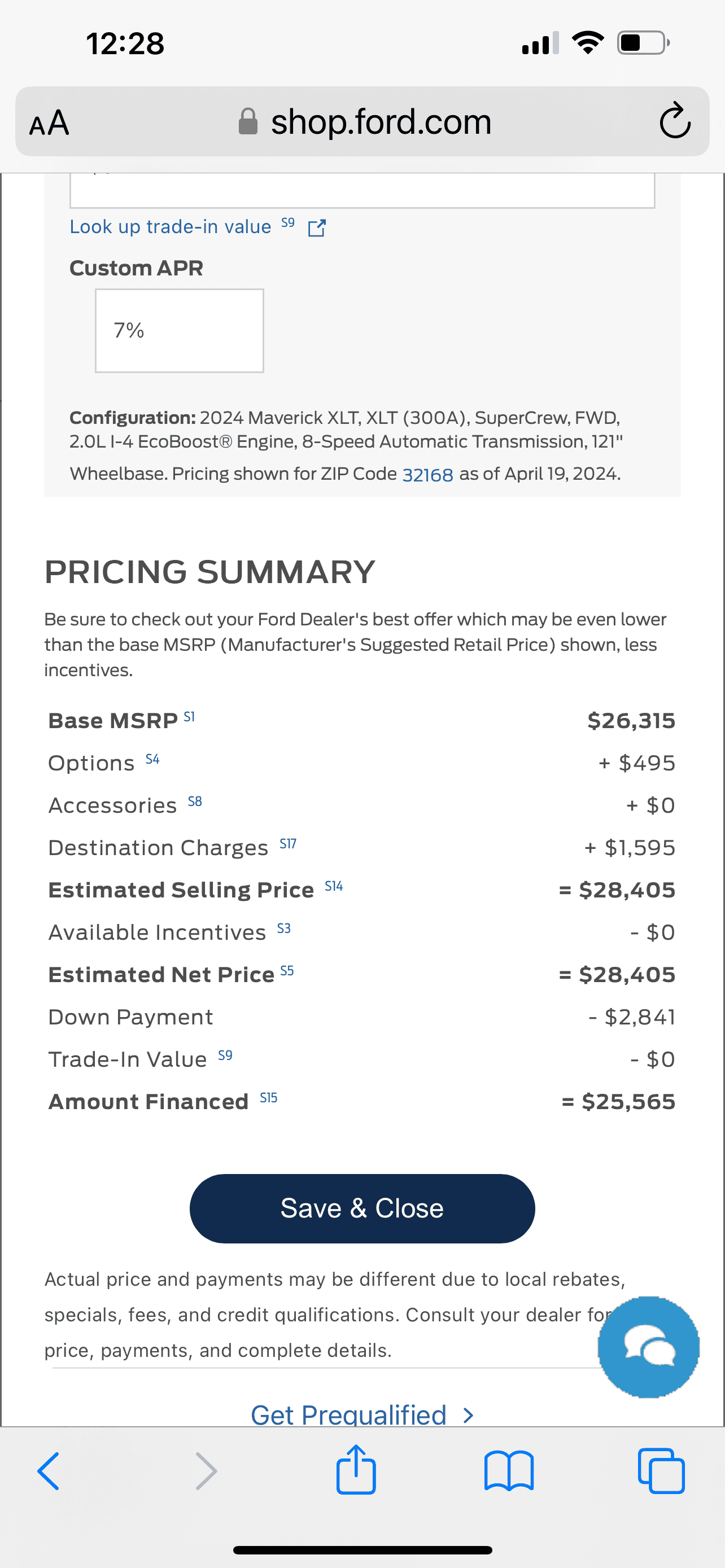Image resolution: width=725 pixels, height=1568 pixels.
Task: Open Look up trade-in value link
Action: tap(171, 226)
